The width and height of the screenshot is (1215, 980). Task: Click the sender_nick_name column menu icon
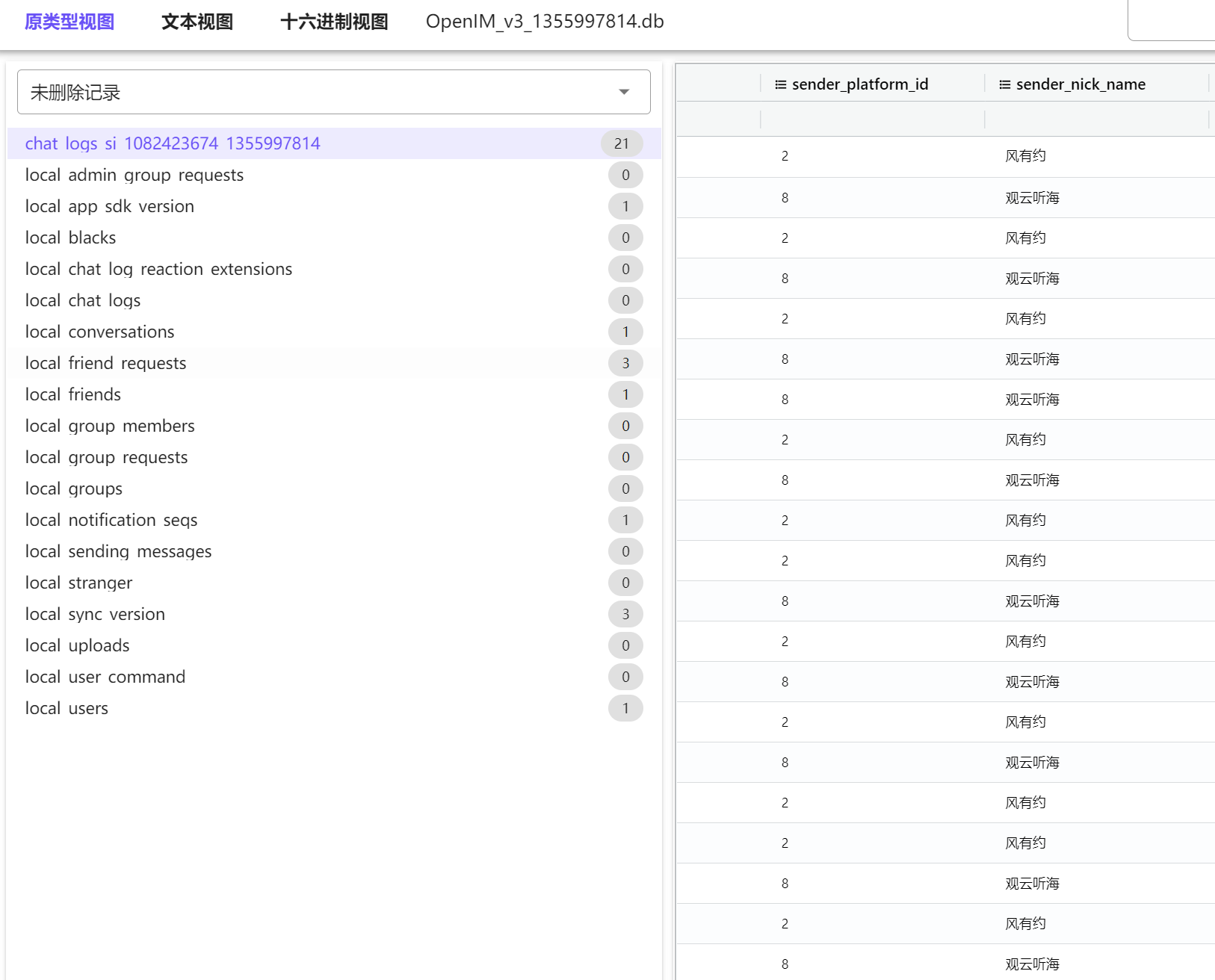[1005, 84]
